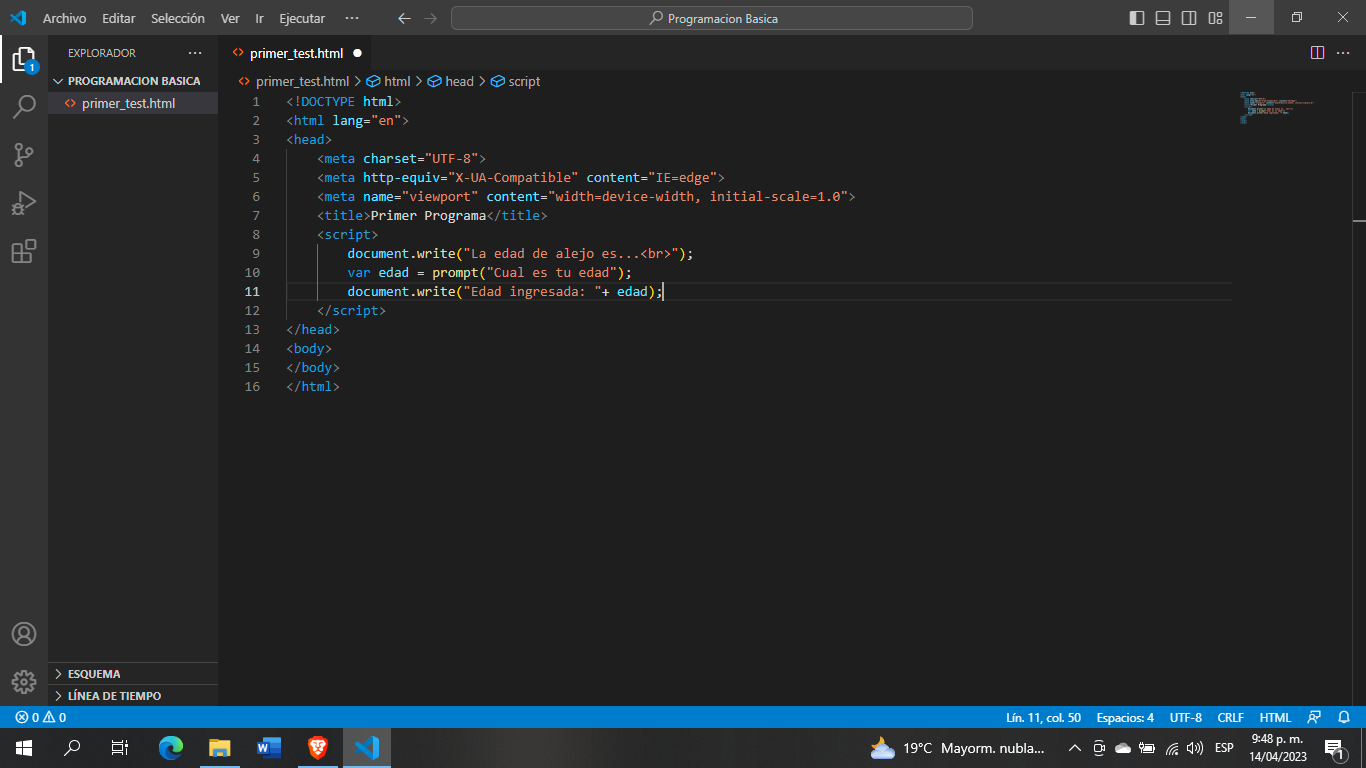The height and width of the screenshot is (768, 1366).
Task: Change language mode via HTML status item
Action: pyautogui.click(x=1275, y=717)
